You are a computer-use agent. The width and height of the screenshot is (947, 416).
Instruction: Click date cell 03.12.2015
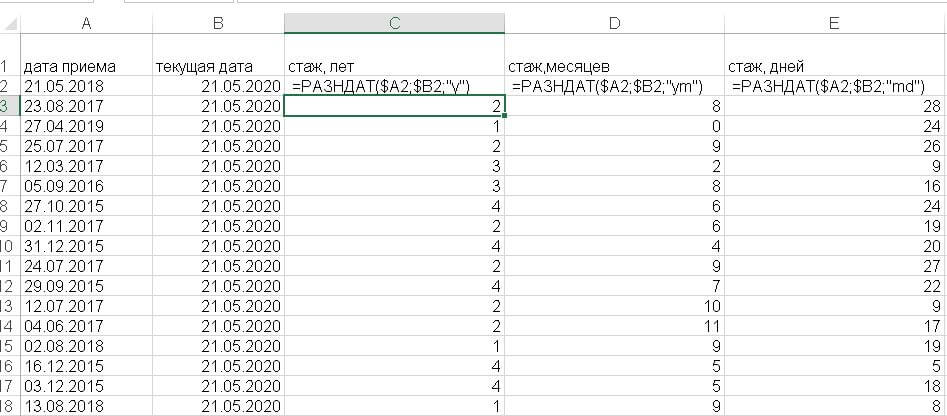point(86,386)
